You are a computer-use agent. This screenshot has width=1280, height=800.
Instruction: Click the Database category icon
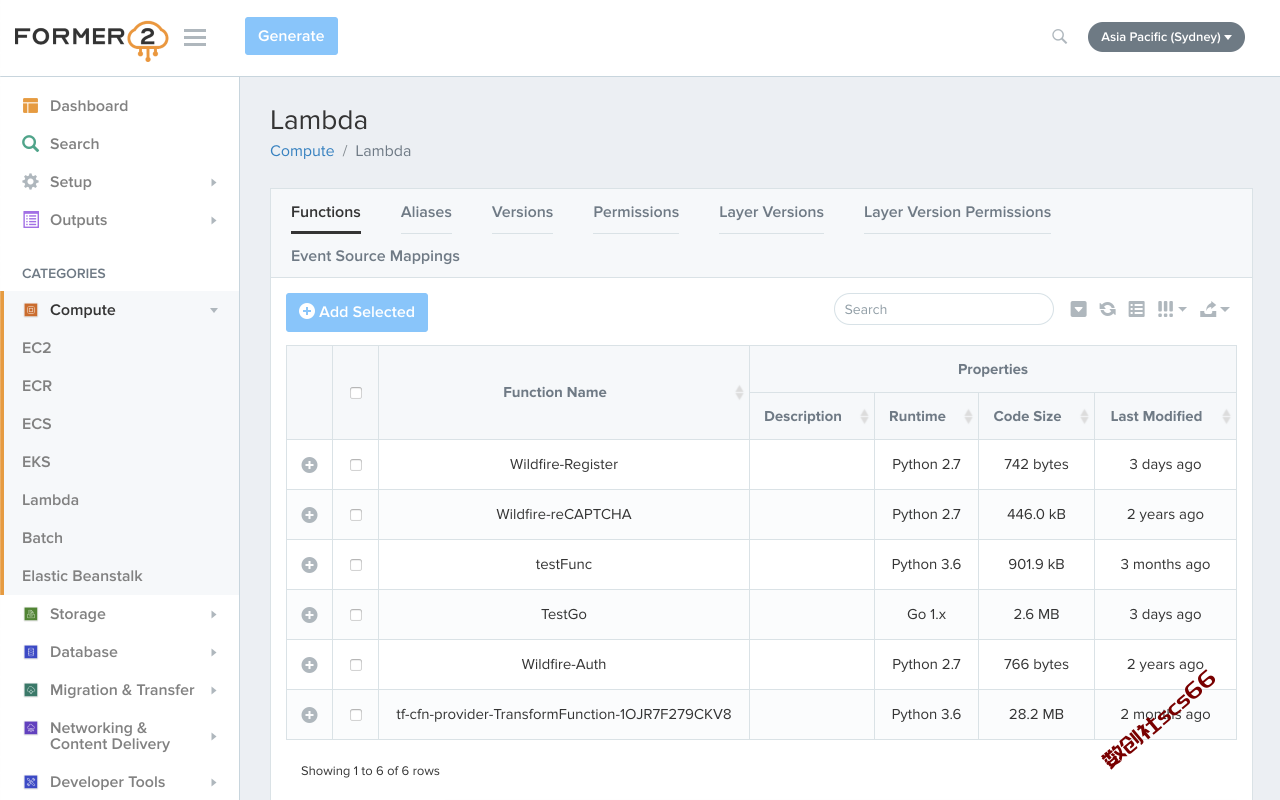click(31, 652)
